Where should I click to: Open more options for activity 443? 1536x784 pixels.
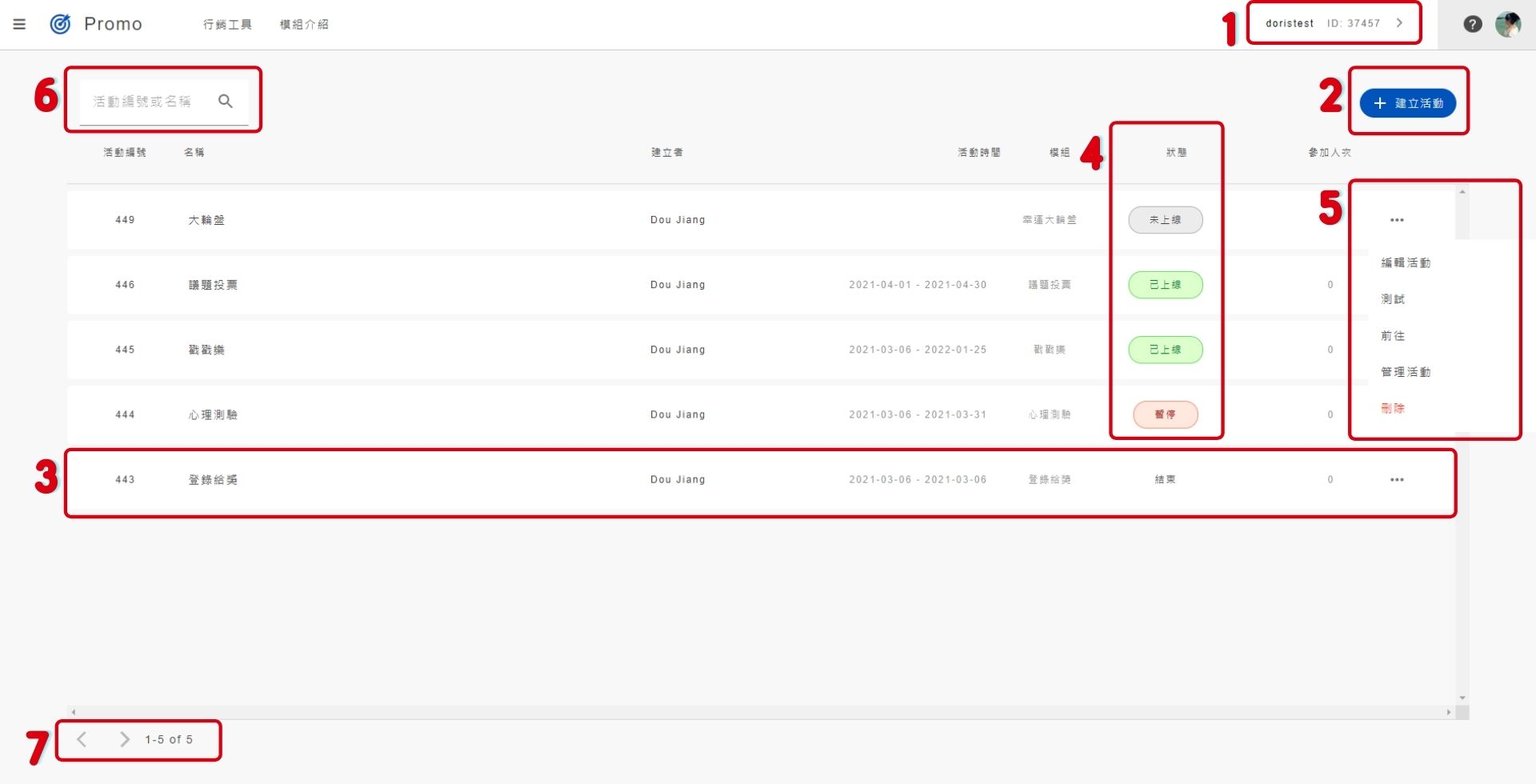point(1397,480)
